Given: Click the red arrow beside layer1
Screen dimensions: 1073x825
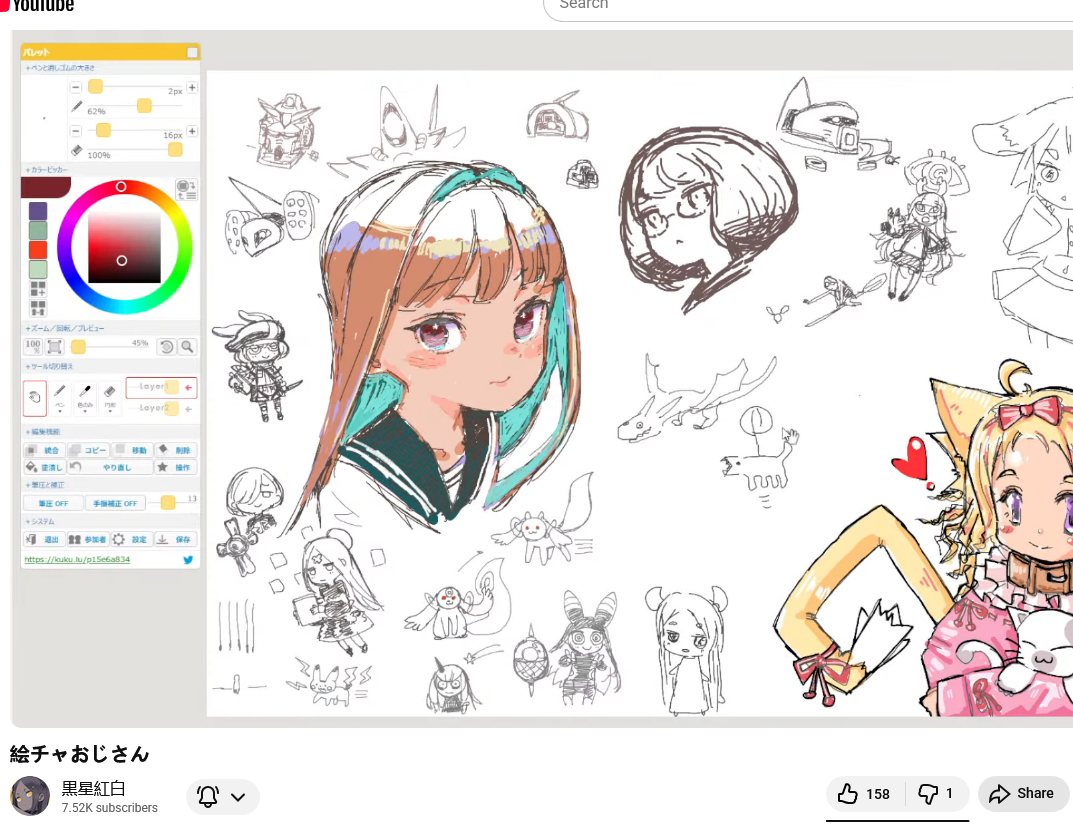Looking at the screenshot, I should 189,387.
